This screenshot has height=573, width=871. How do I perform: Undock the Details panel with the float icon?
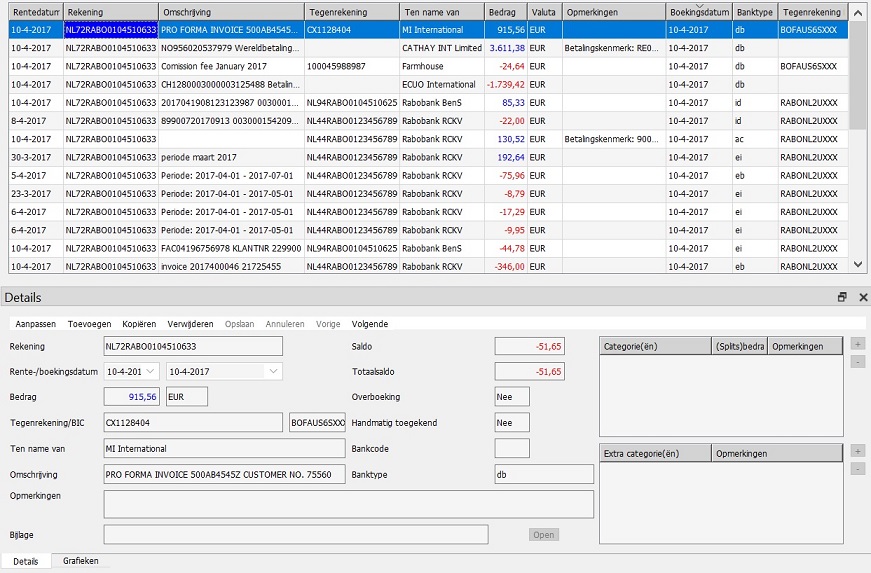pyautogui.click(x=842, y=297)
